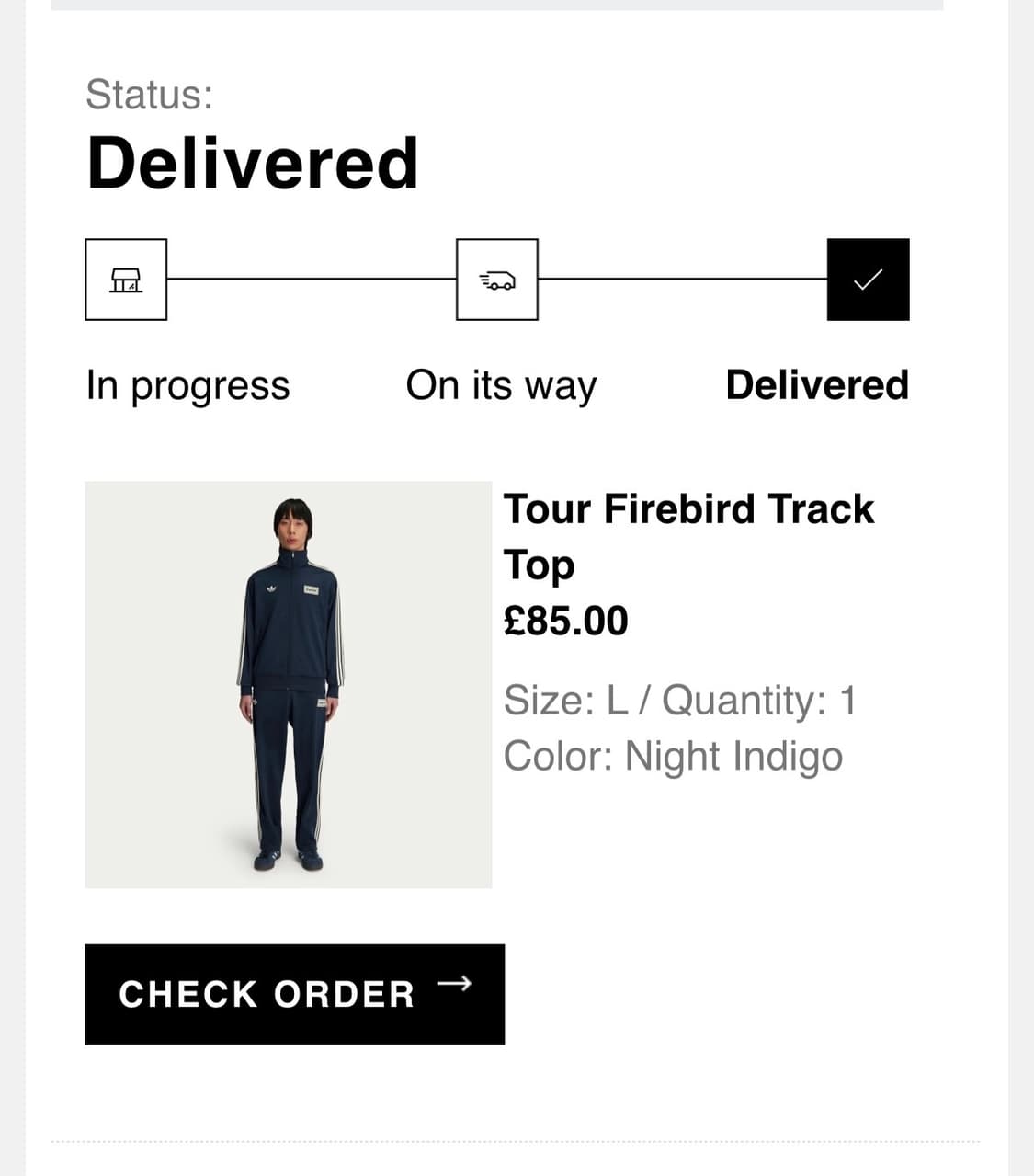Screen dimensions: 1034x1176
Task: Click the £85.00 price text
Action: [x=565, y=621]
